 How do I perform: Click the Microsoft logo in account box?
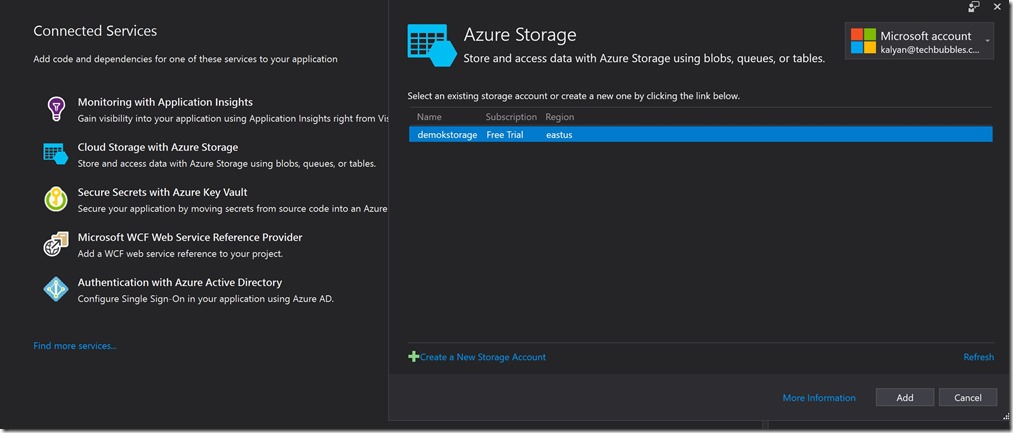[862, 42]
